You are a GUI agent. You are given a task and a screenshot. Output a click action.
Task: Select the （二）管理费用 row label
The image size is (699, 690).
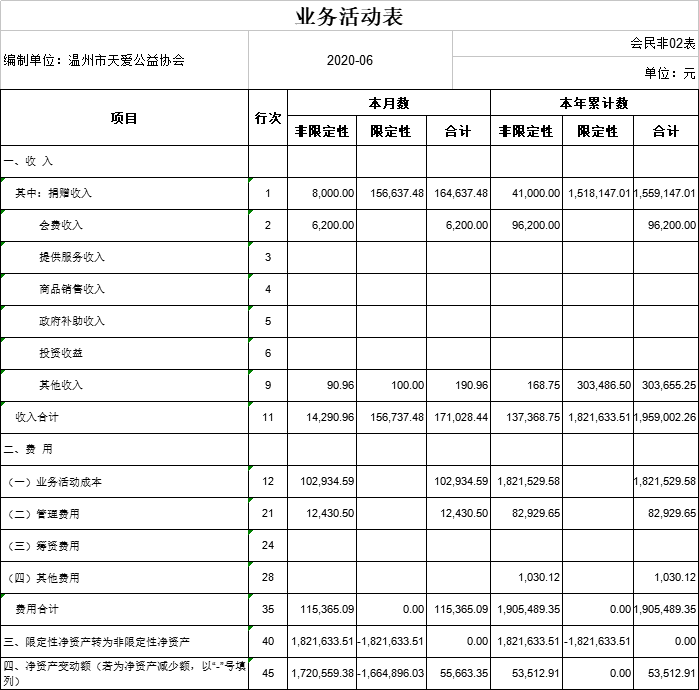coord(43,514)
